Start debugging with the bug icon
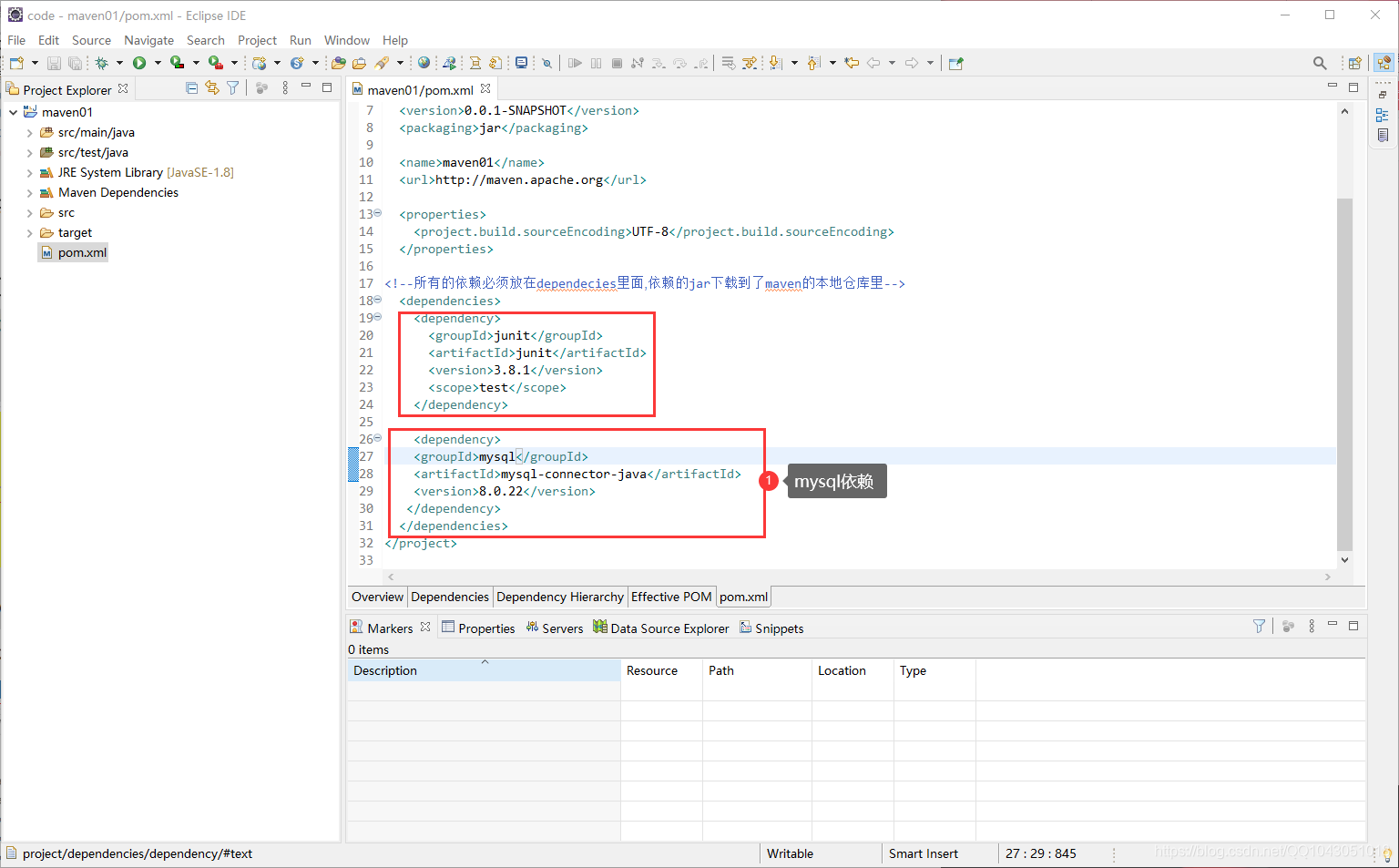The height and width of the screenshot is (868, 1399). click(x=101, y=63)
